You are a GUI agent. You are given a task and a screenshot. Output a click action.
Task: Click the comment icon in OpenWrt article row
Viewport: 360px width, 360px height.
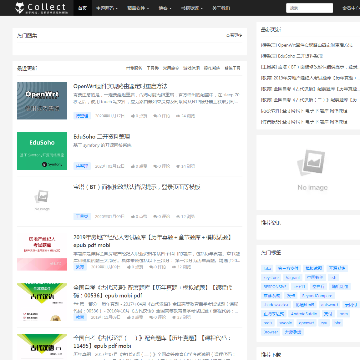[x=155, y=116]
